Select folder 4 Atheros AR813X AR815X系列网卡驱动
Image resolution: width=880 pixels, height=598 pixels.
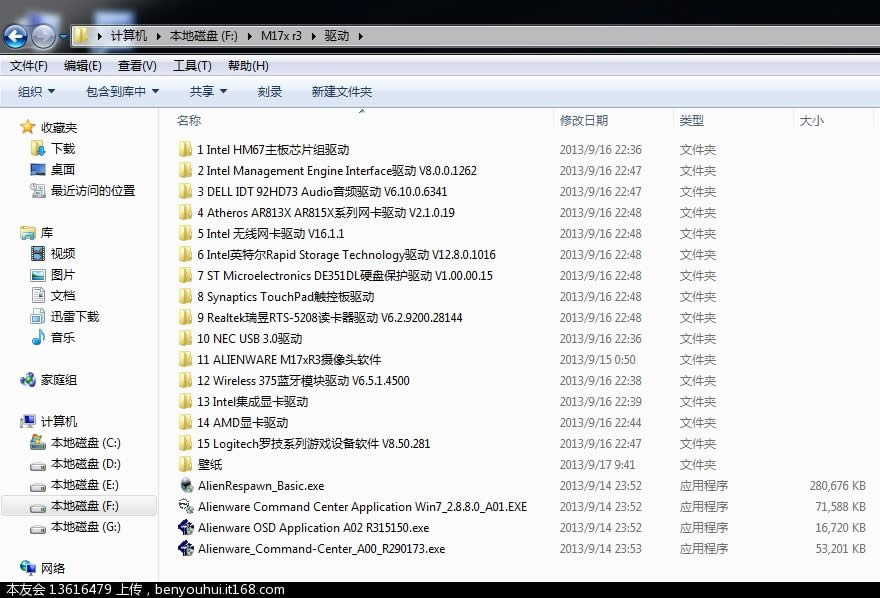pos(317,213)
